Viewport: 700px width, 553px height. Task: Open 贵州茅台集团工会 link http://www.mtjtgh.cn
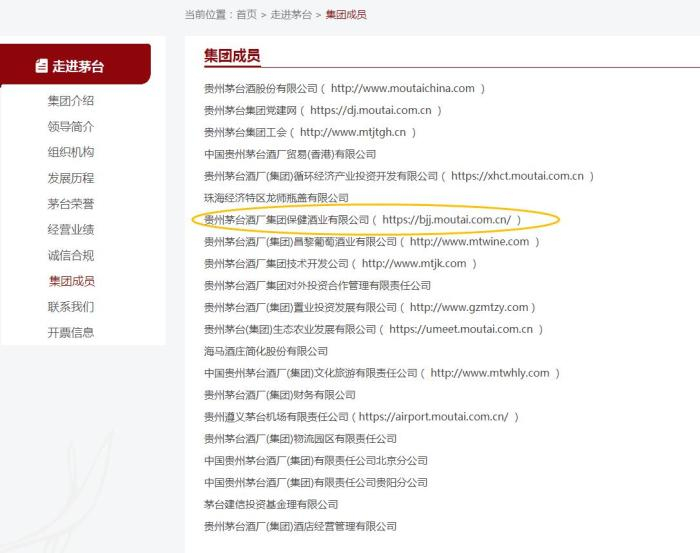353,132
